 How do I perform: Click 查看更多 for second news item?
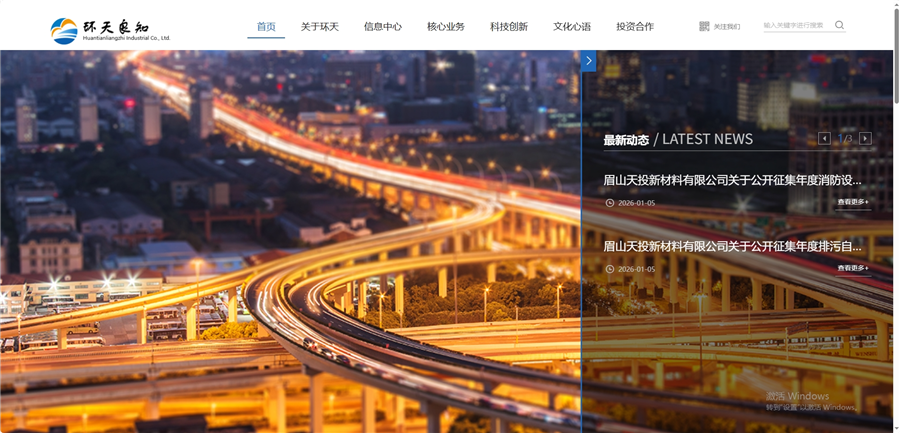pos(853,269)
